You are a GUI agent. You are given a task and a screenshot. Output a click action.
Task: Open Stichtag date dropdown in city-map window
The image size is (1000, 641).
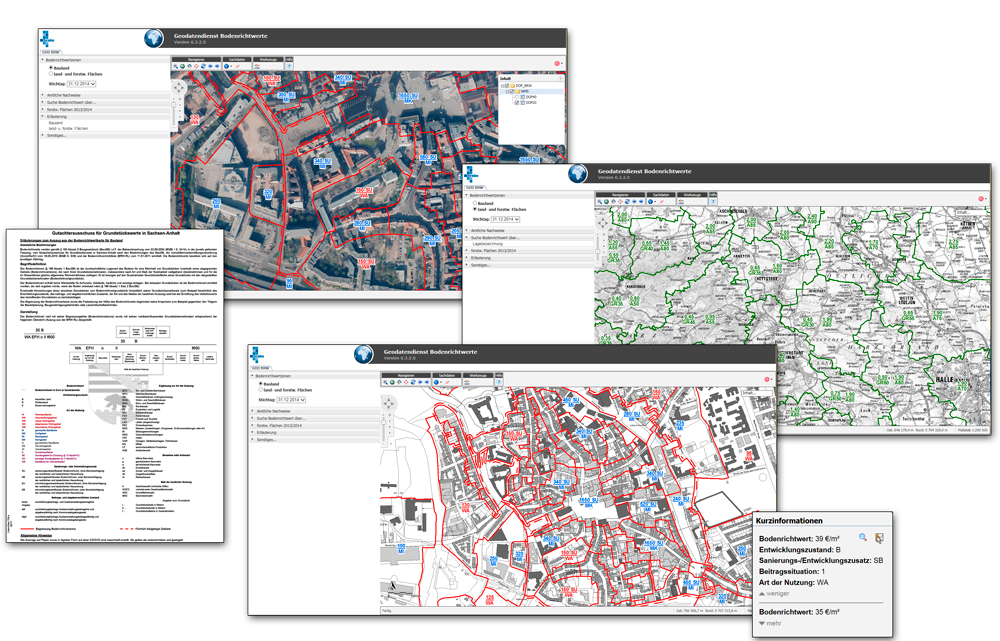pos(291,400)
